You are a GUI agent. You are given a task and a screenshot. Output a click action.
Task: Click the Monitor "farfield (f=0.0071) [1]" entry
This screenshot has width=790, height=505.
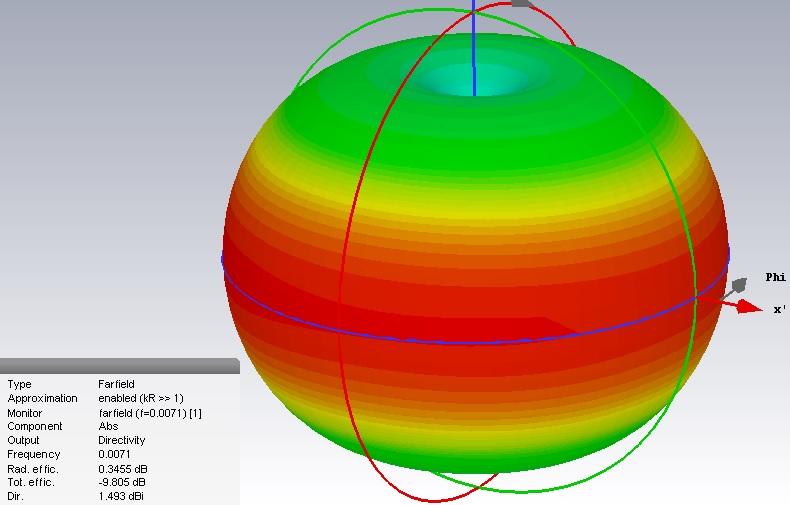[150, 412]
